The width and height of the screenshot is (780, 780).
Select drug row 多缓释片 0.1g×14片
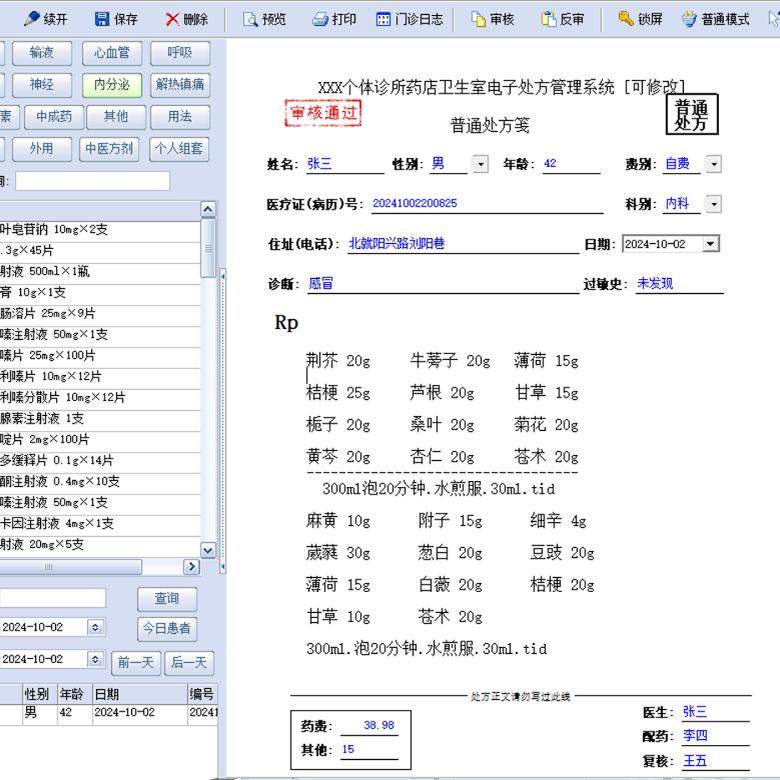tap(100, 461)
